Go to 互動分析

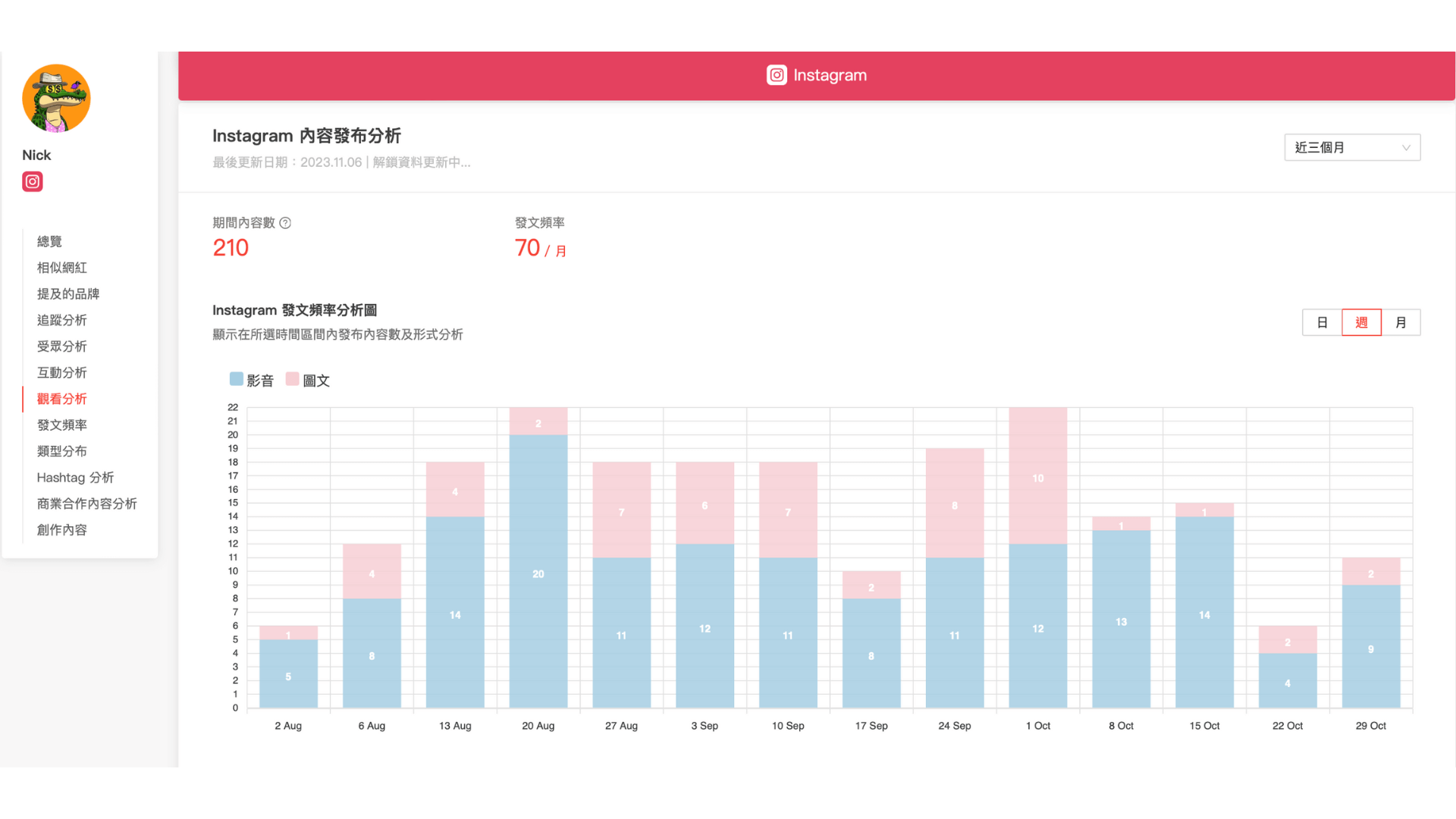(62, 372)
